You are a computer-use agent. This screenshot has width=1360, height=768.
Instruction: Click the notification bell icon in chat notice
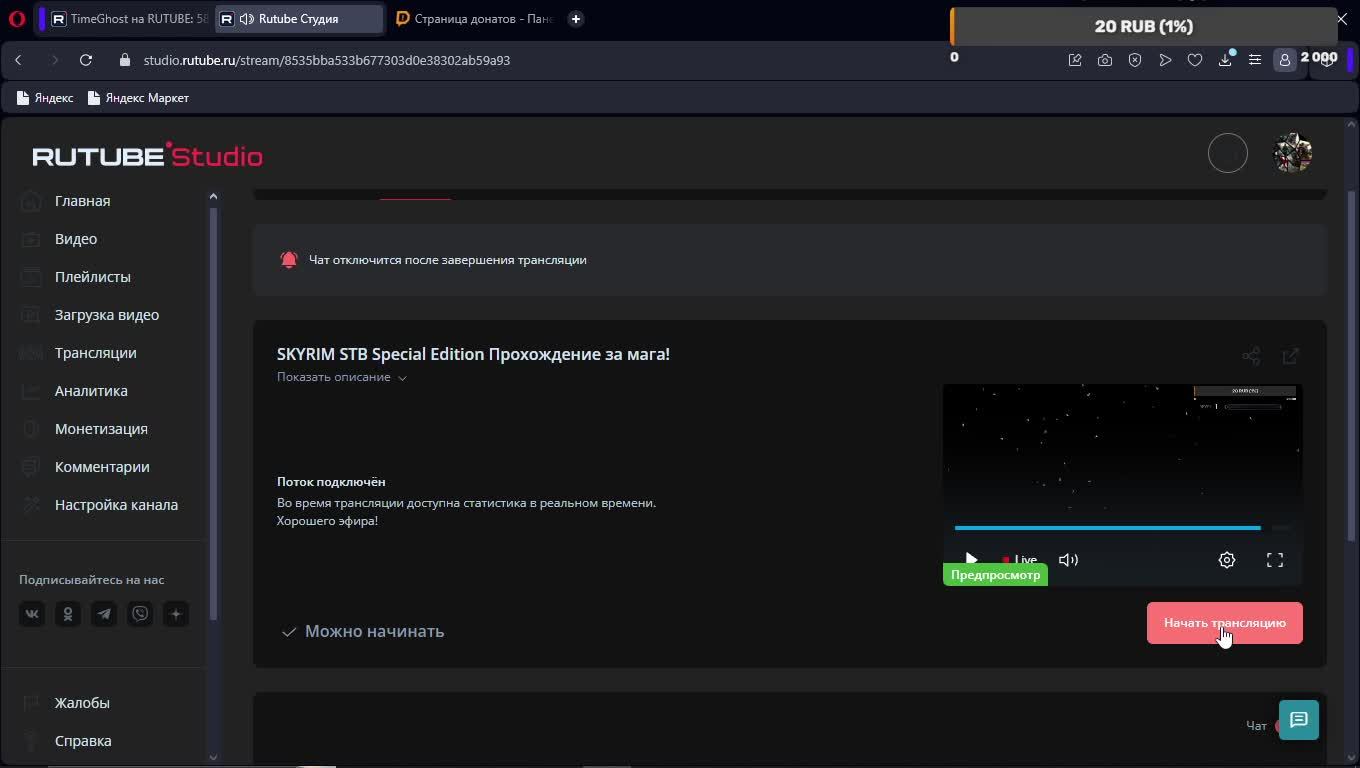[x=289, y=260]
